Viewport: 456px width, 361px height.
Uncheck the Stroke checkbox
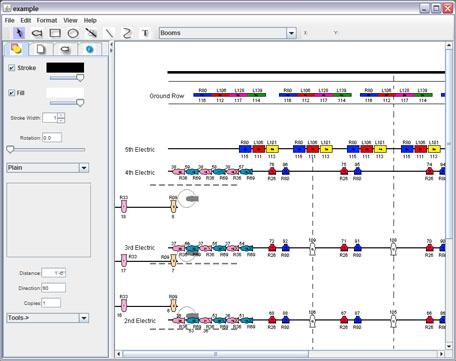point(12,68)
